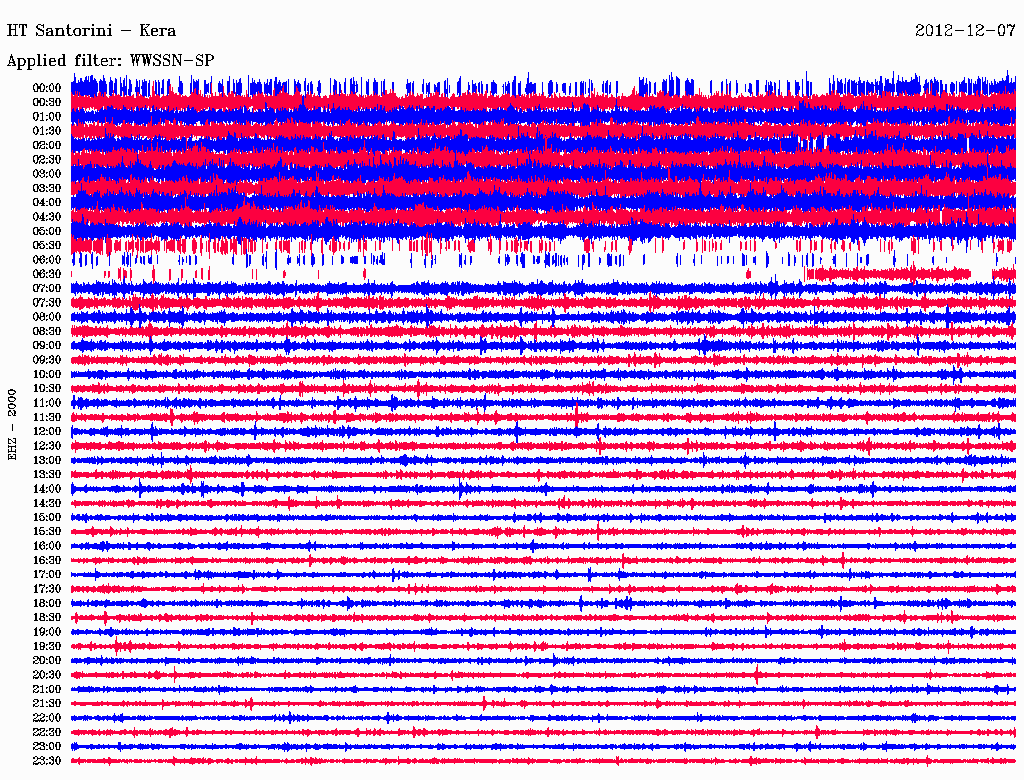Click the 02:30 time label
This screenshot has height=780, width=1024.
coord(47,160)
